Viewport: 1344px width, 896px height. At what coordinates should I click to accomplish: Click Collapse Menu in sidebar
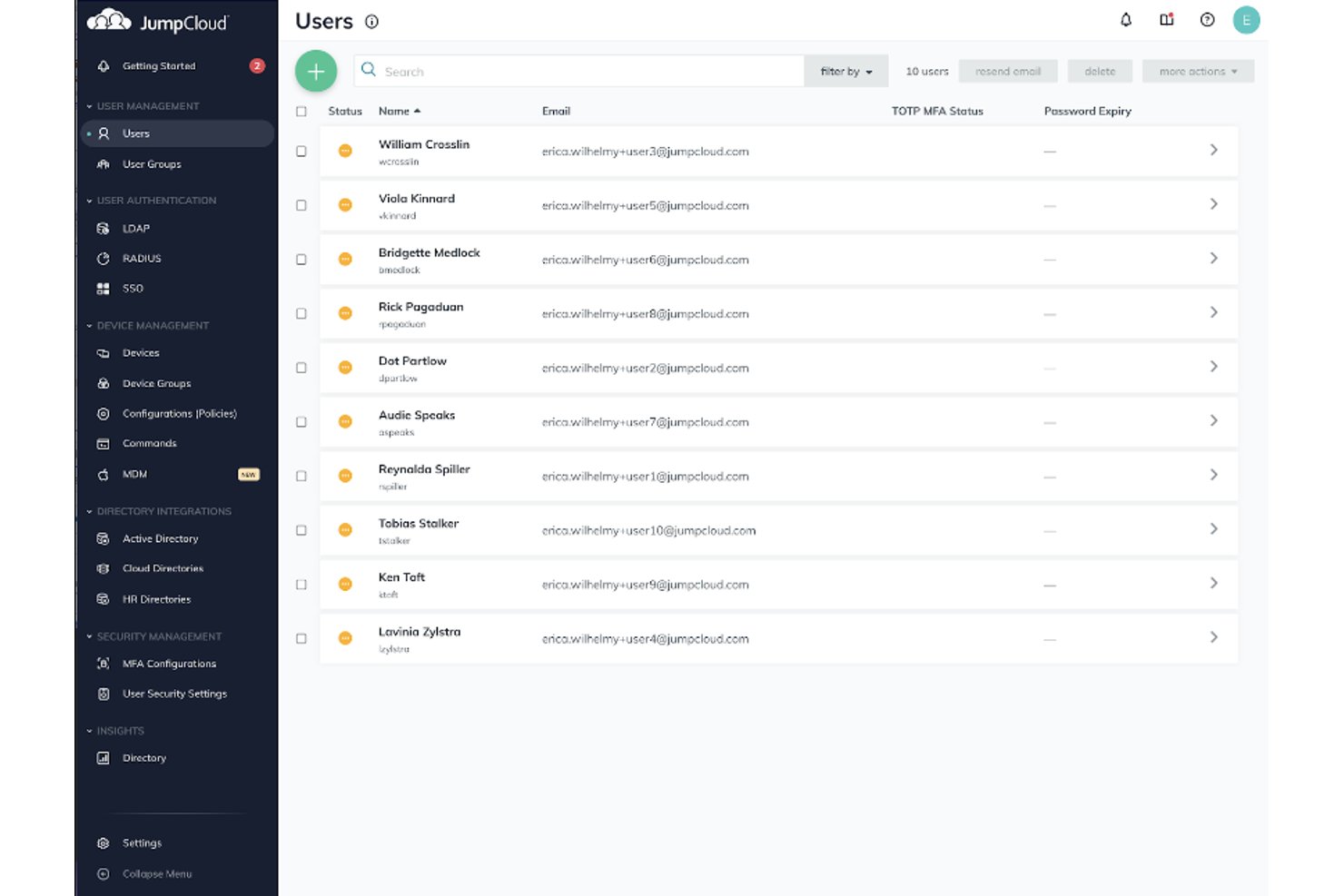pyautogui.click(x=156, y=874)
